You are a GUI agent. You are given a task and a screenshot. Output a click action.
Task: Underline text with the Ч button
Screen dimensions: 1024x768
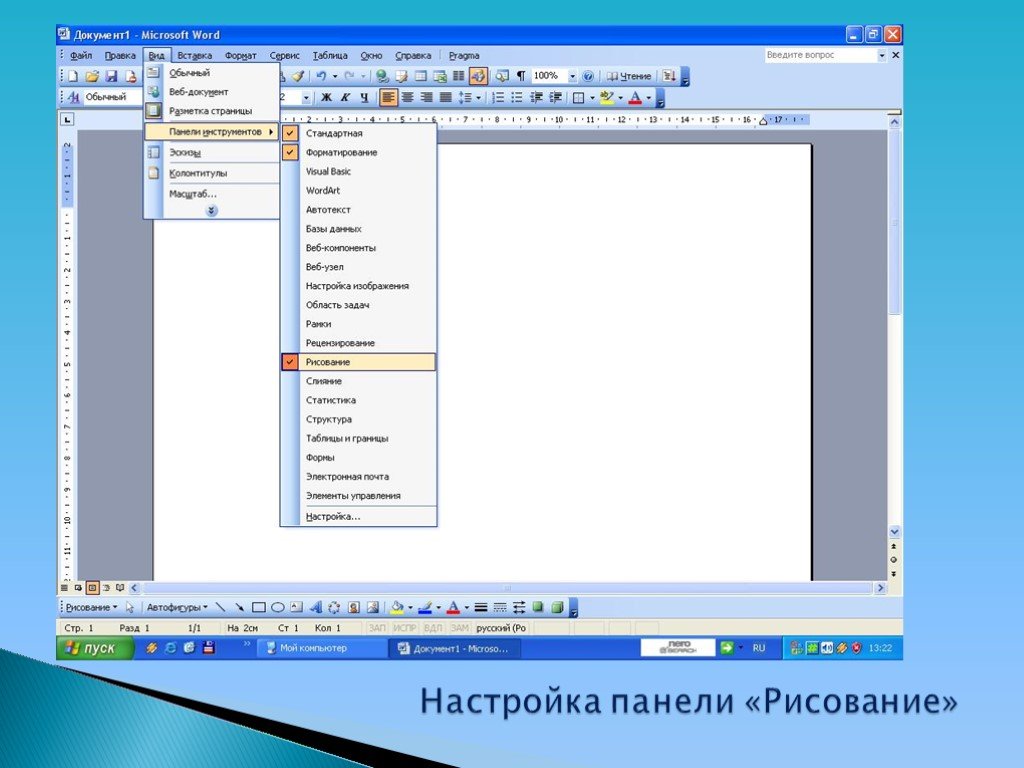click(x=364, y=98)
